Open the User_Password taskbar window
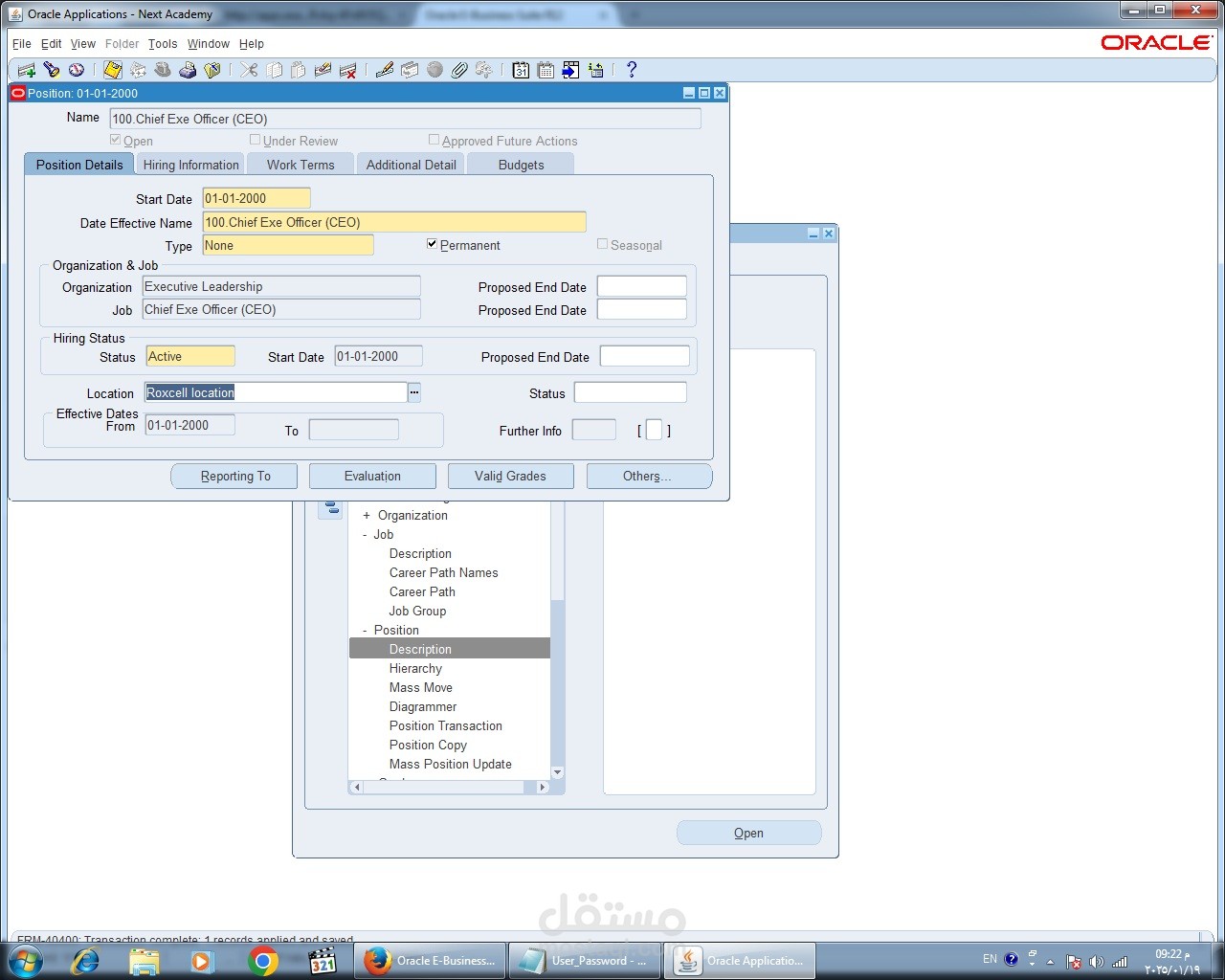The height and width of the screenshot is (980, 1225). 586,960
